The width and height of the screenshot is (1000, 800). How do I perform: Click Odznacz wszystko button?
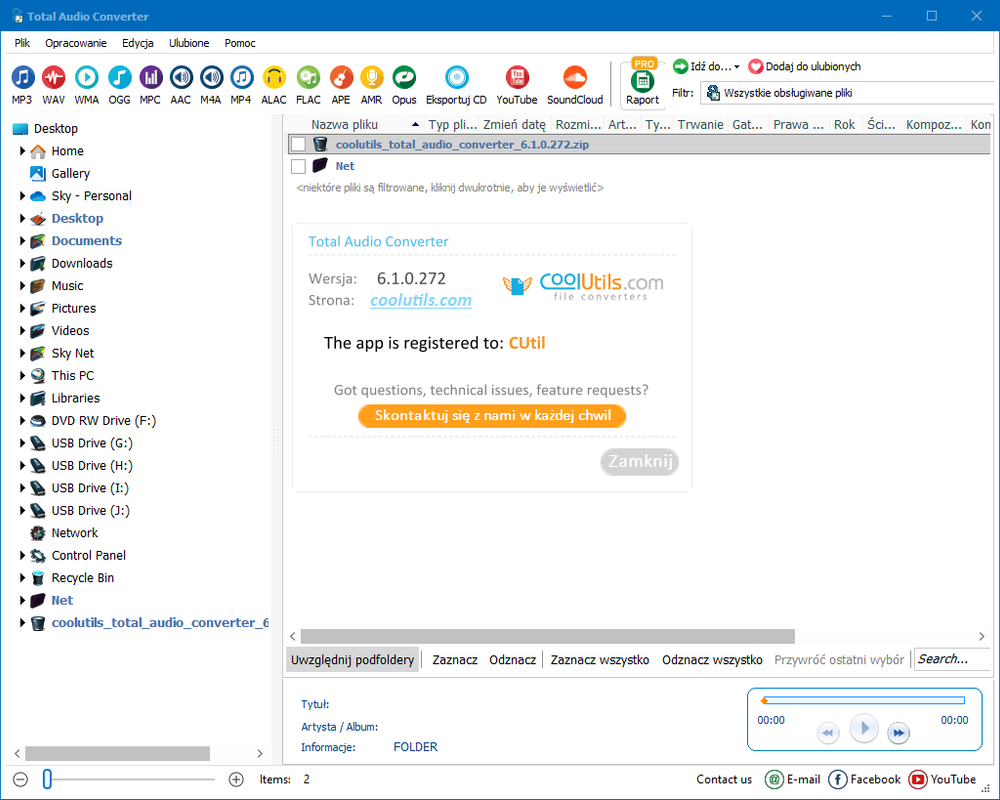click(x=712, y=660)
